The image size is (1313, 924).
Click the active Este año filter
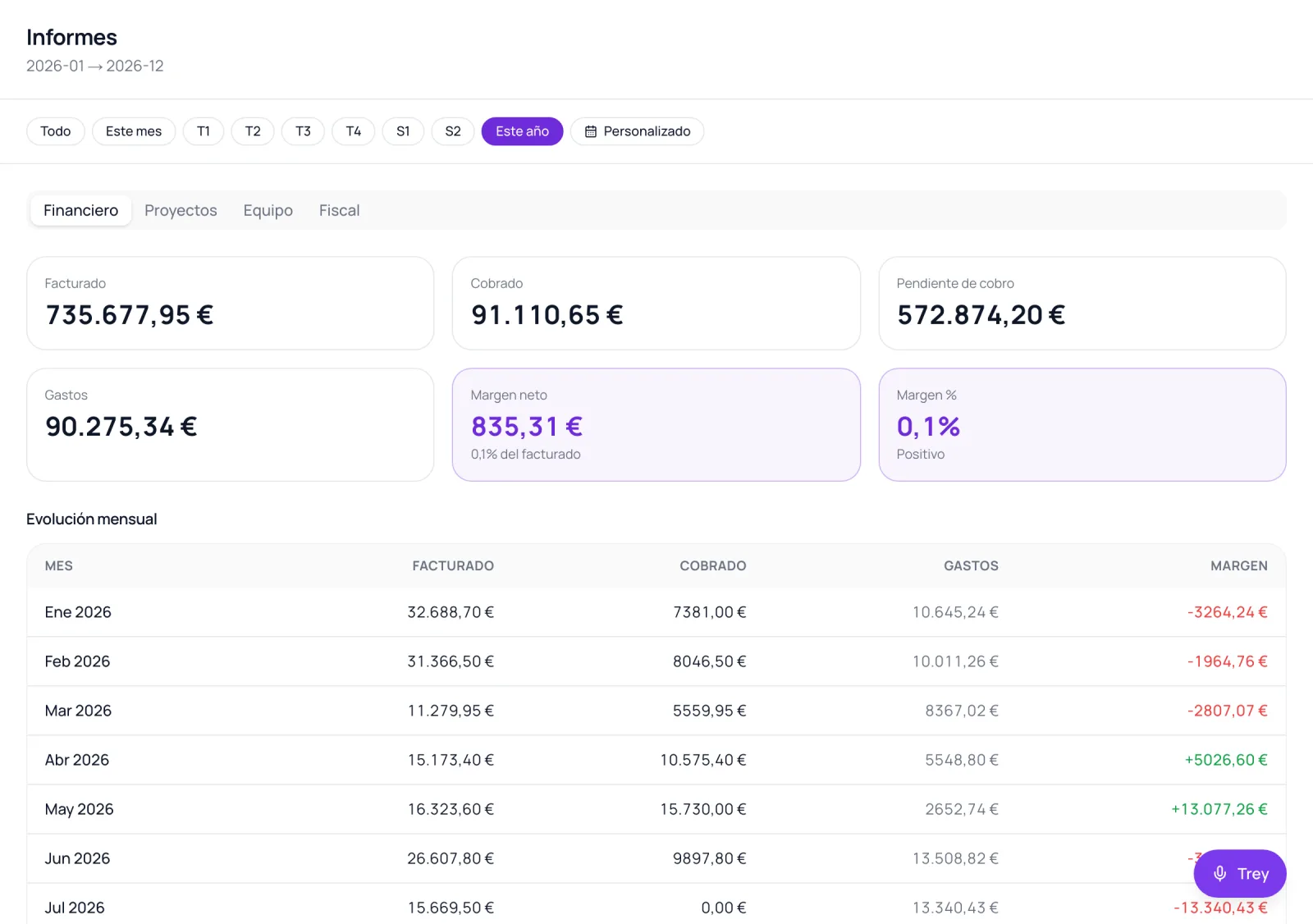click(522, 131)
